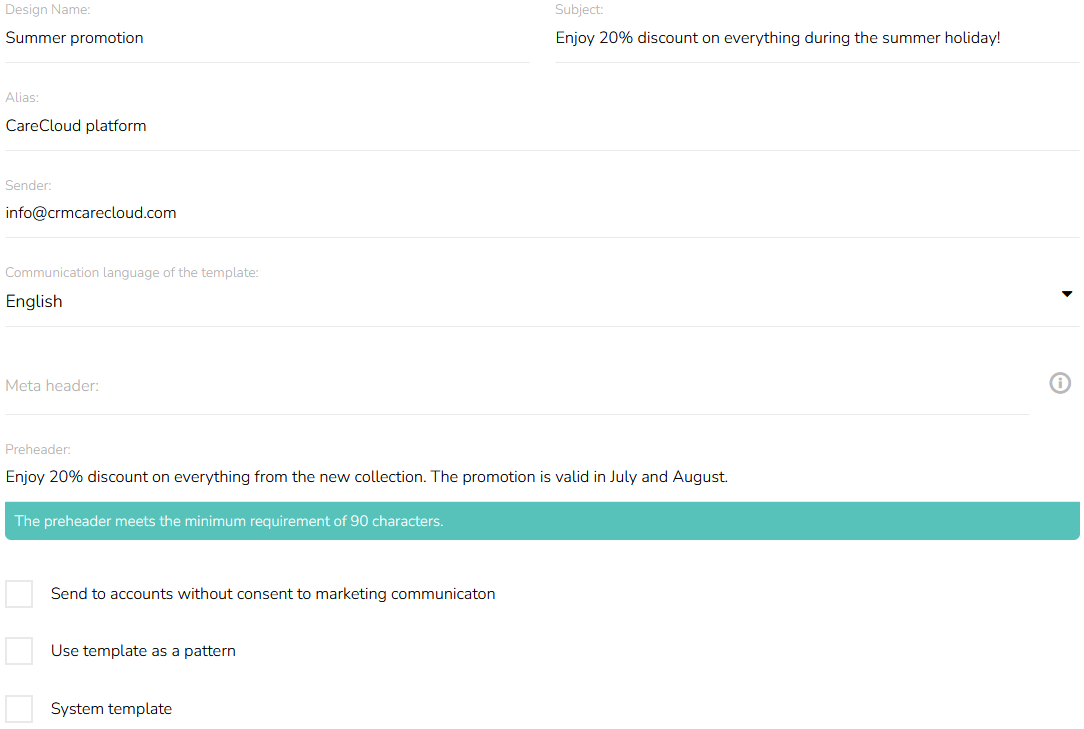This screenshot has width=1084, height=729.
Task: Expand the communication language dropdown arrow
Action: coord(1067,294)
